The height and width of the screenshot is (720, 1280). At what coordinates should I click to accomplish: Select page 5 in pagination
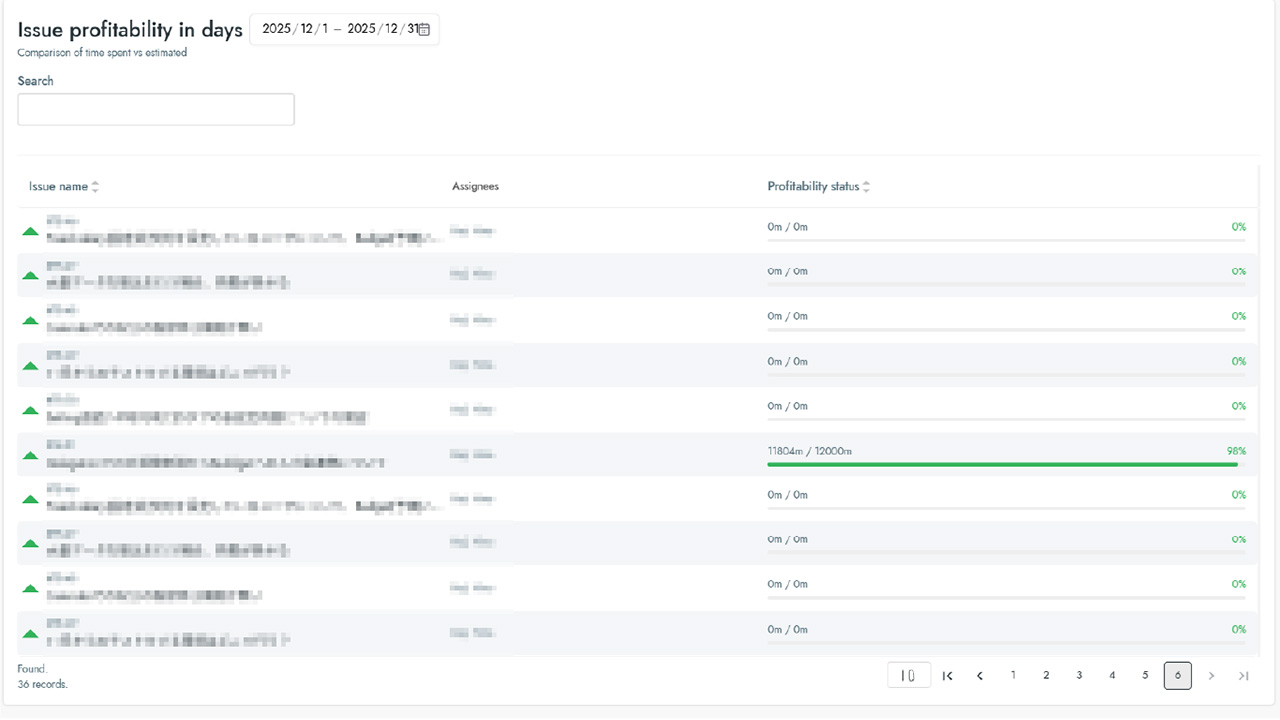(x=1145, y=676)
